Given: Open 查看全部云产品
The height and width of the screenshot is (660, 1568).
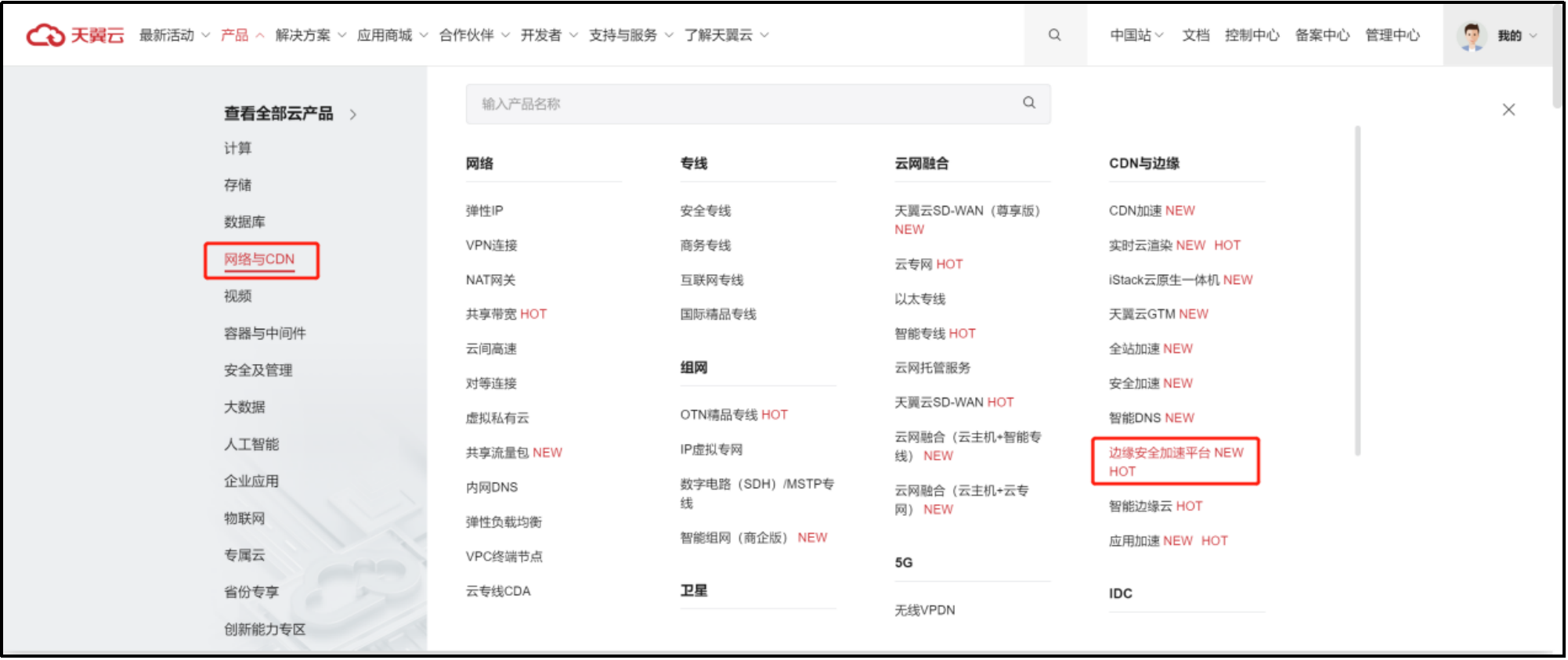Looking at the screenshot, I should click(279, 114).
